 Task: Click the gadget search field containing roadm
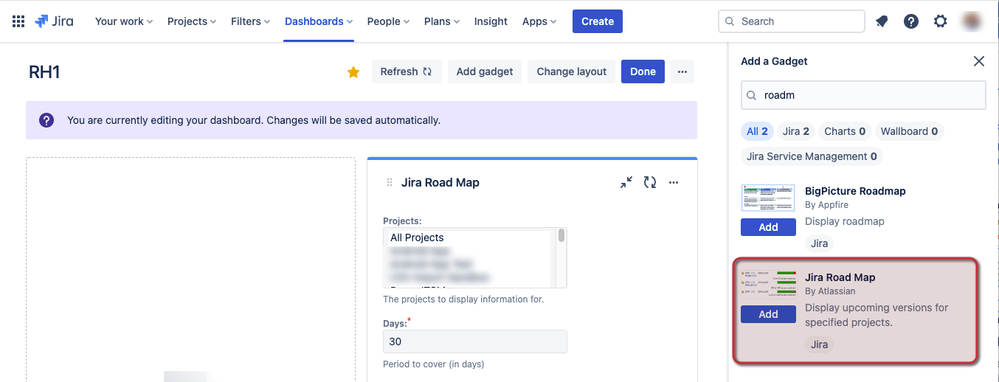point(863,95)
